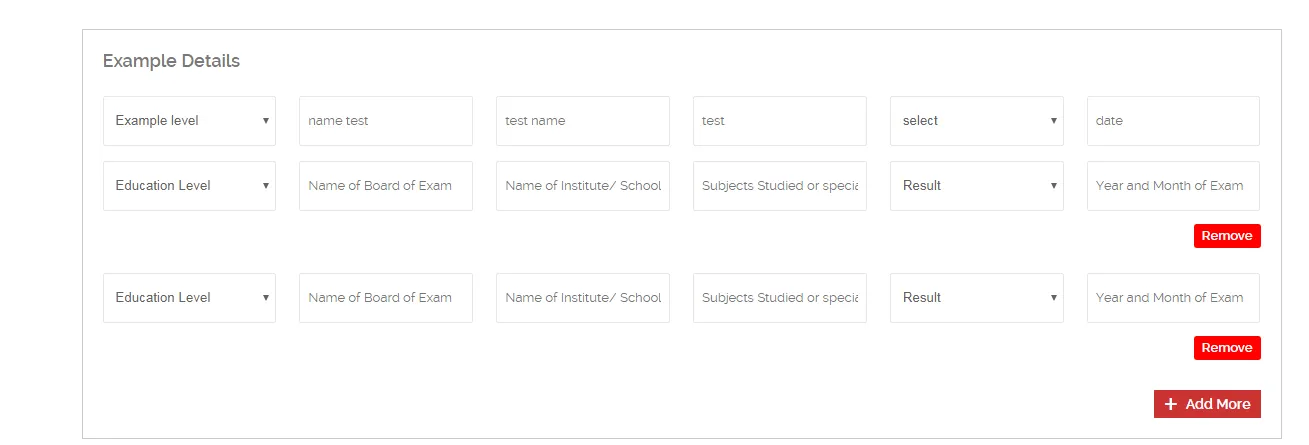Select the first row test input field
1309x445 pixels.
point(779,121)
